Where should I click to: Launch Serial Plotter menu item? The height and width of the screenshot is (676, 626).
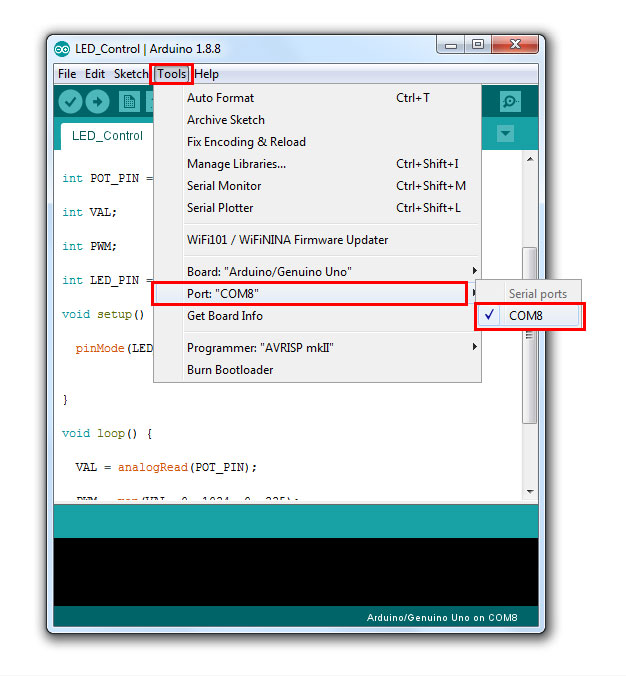317,208
